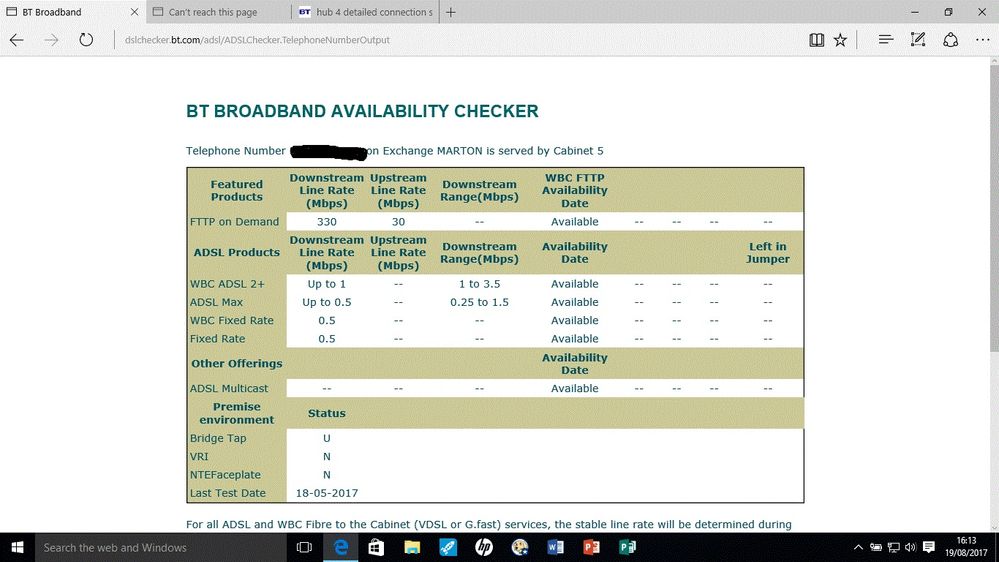
Task: Open Task View on taskbar
Action: 304,547
